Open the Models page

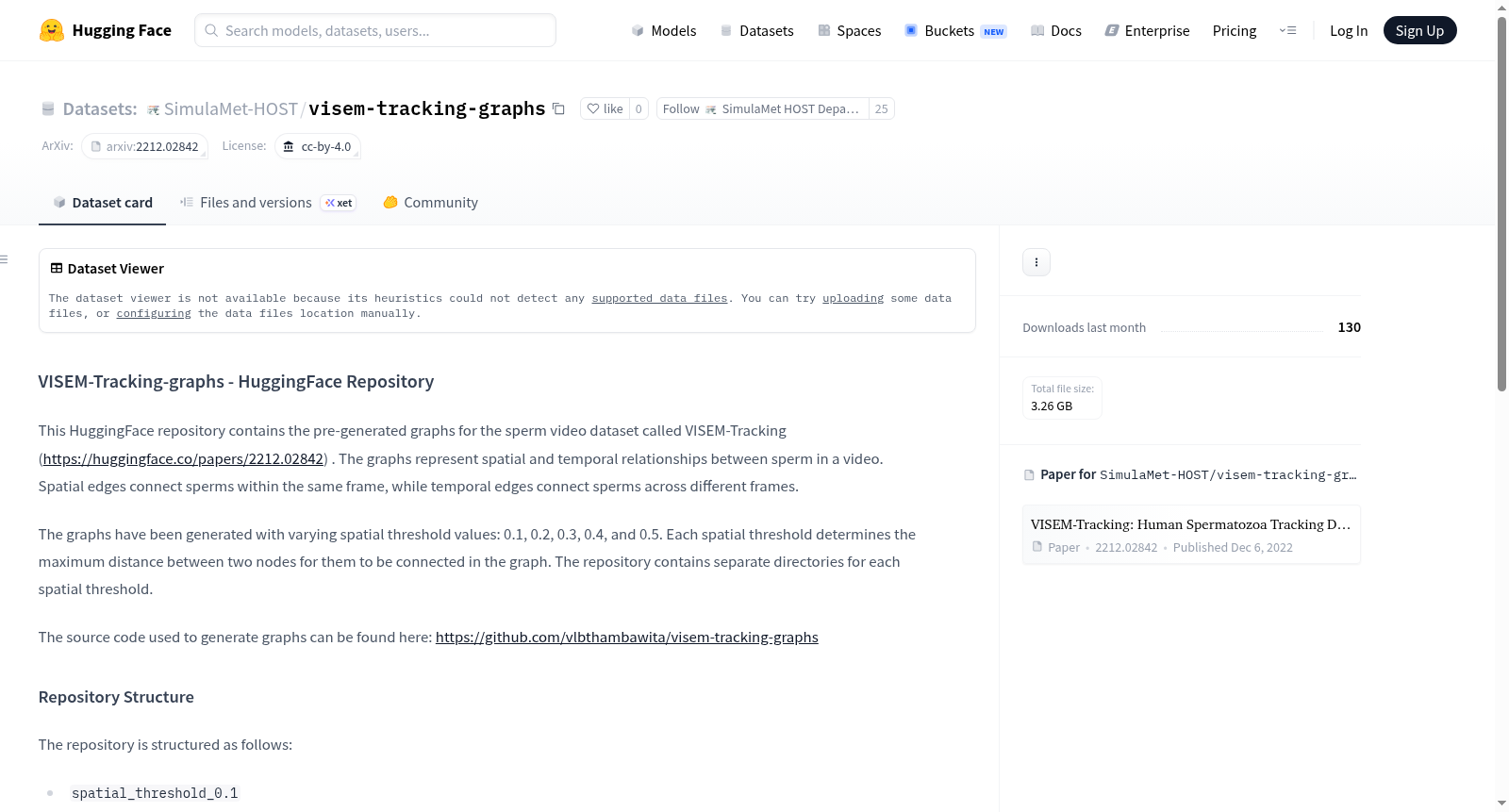[664, 30]
